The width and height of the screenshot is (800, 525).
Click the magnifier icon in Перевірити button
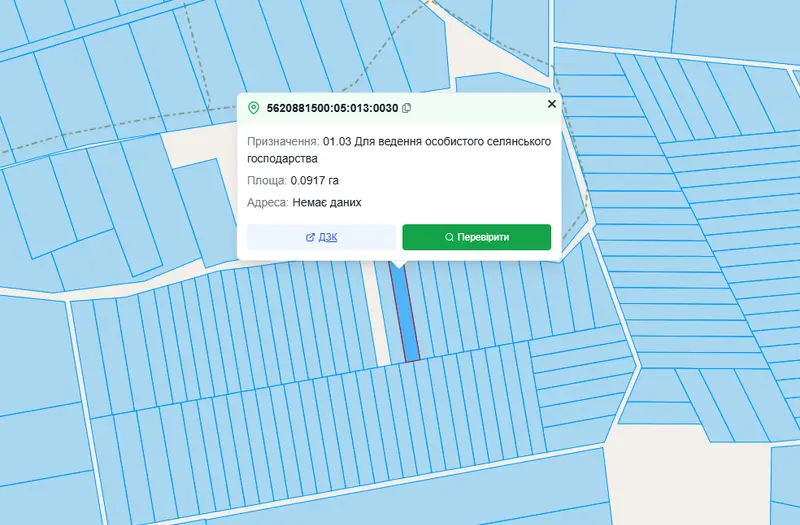(449, 237)
